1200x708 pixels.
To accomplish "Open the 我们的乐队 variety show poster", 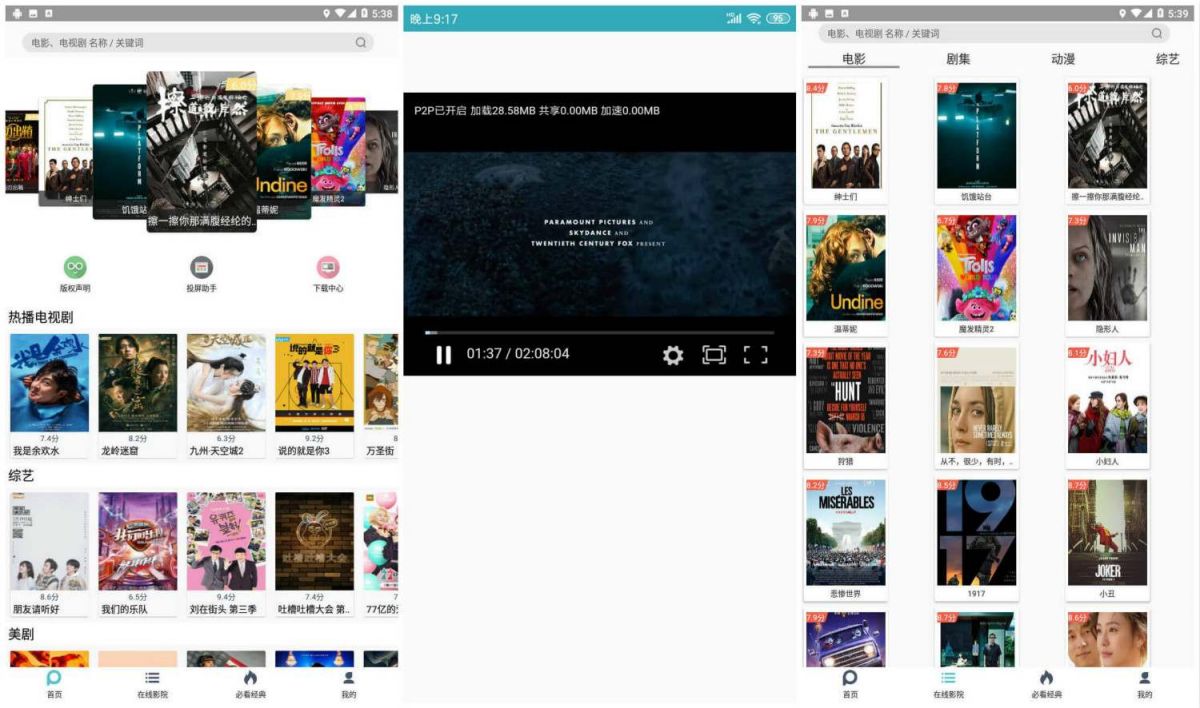I will point(138,541).
